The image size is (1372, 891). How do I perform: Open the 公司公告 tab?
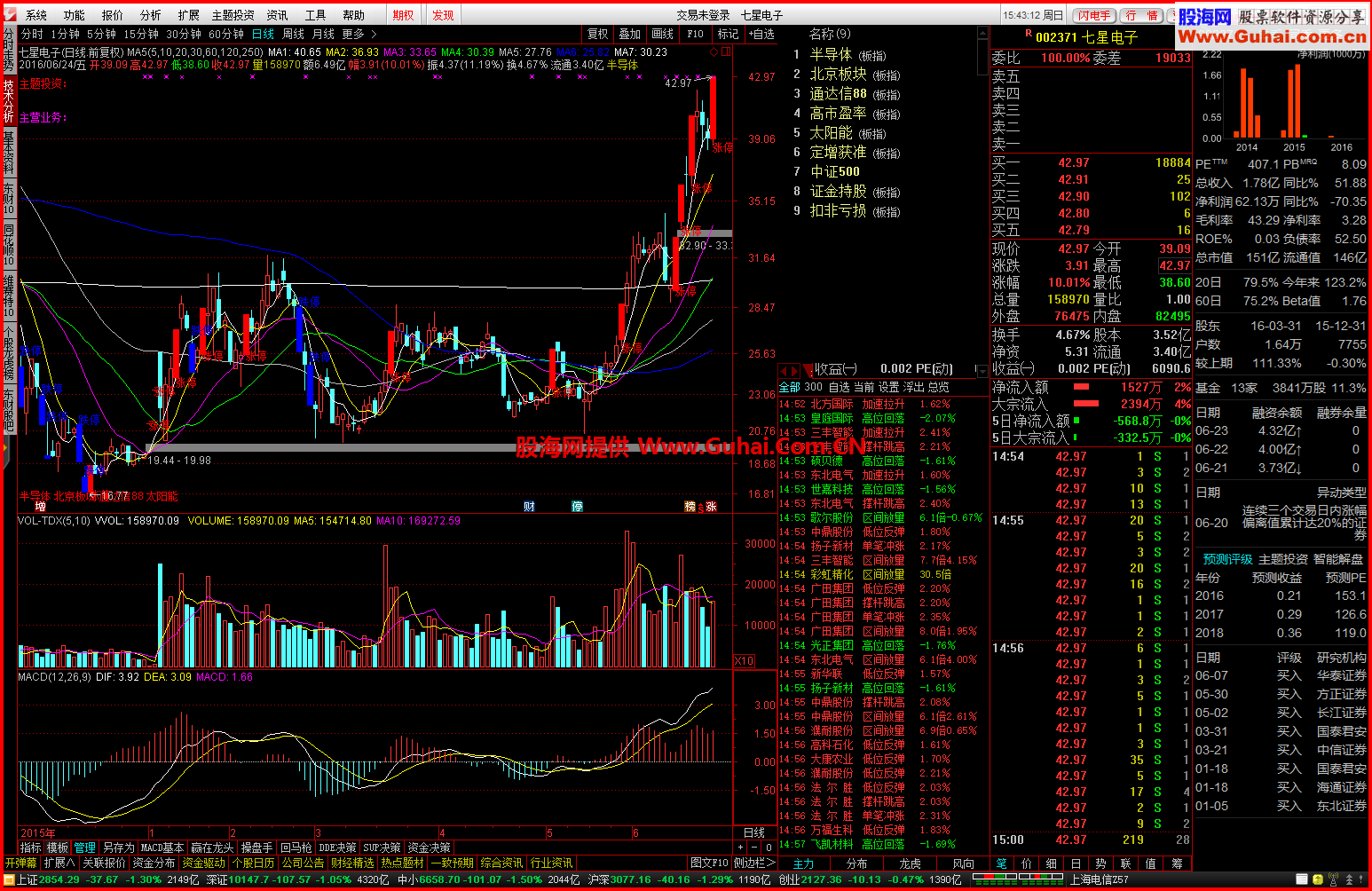tap(303, 863)
